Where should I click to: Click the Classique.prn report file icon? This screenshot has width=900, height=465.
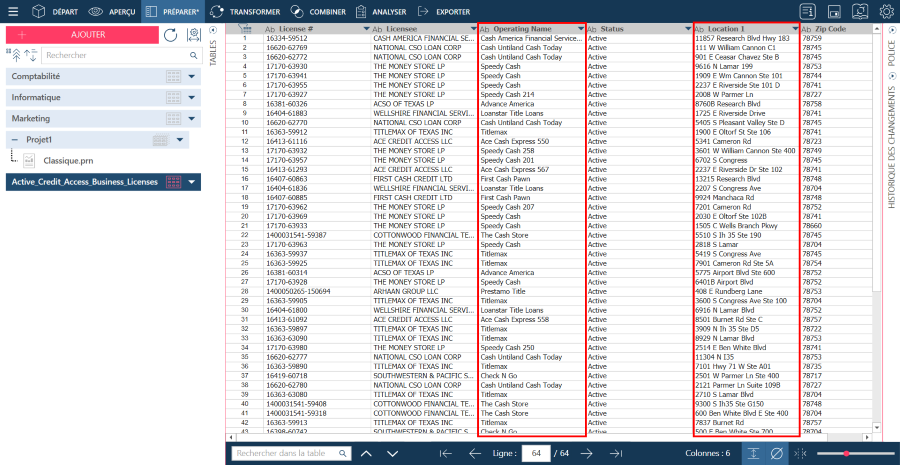pos(29,160)
